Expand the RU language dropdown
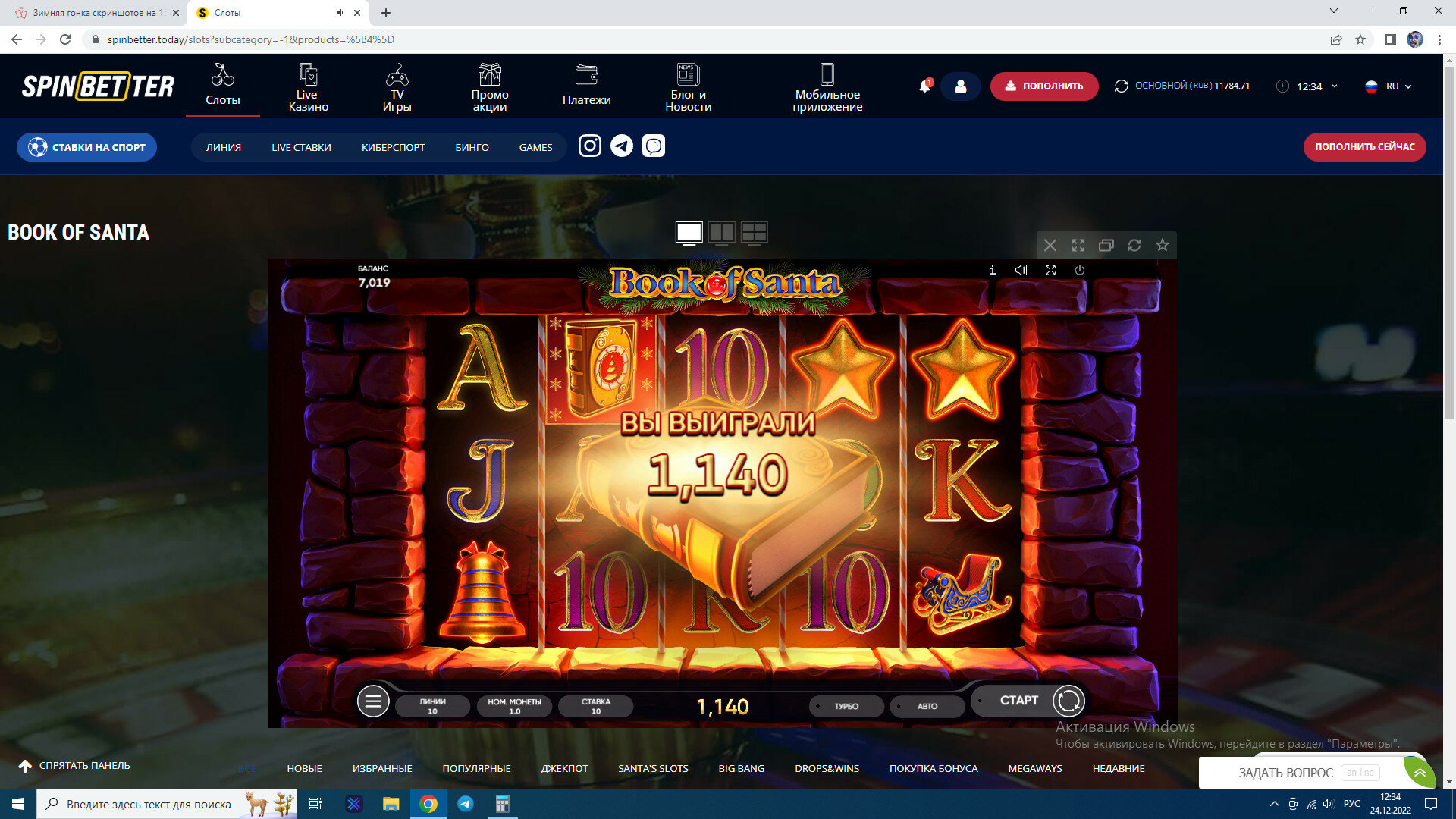The width and height of the screenshot is (1456, 819). point(1389,86)
